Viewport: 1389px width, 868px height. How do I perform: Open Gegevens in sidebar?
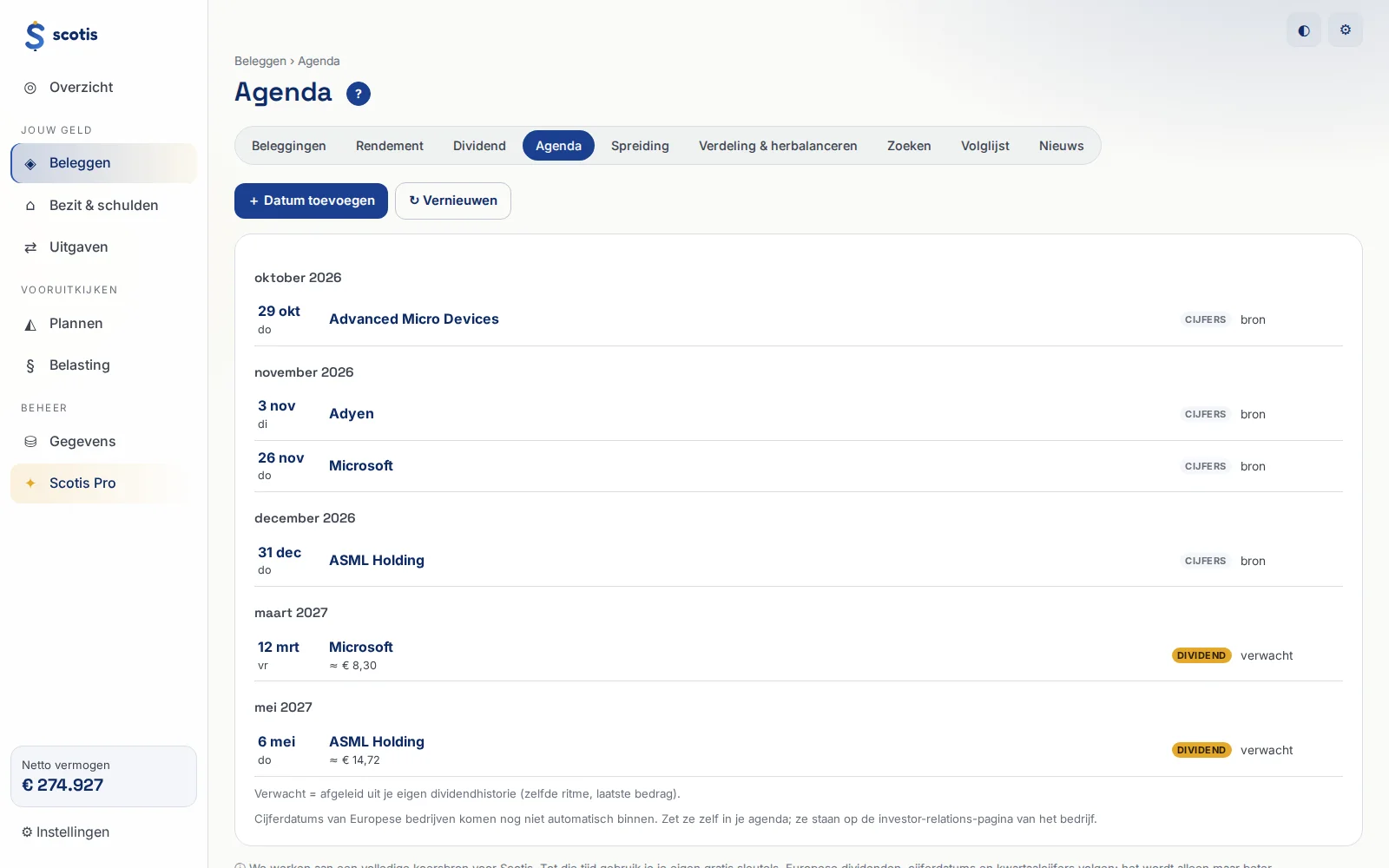click(103, 442)
